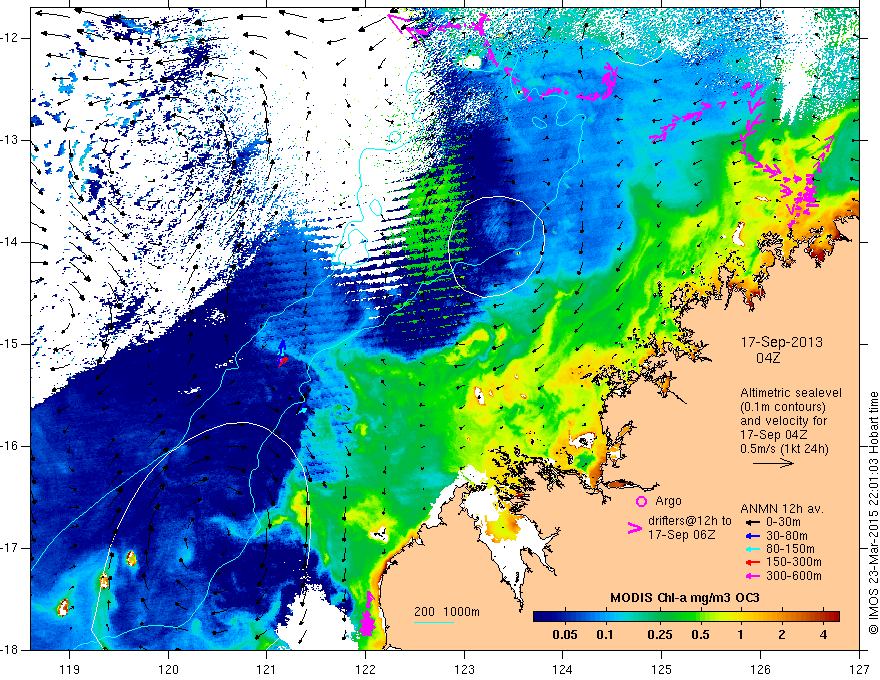The height and width of the screenshot is (680, 880).
Task: Click the latitude axis label -12
Action: [10, 38]
